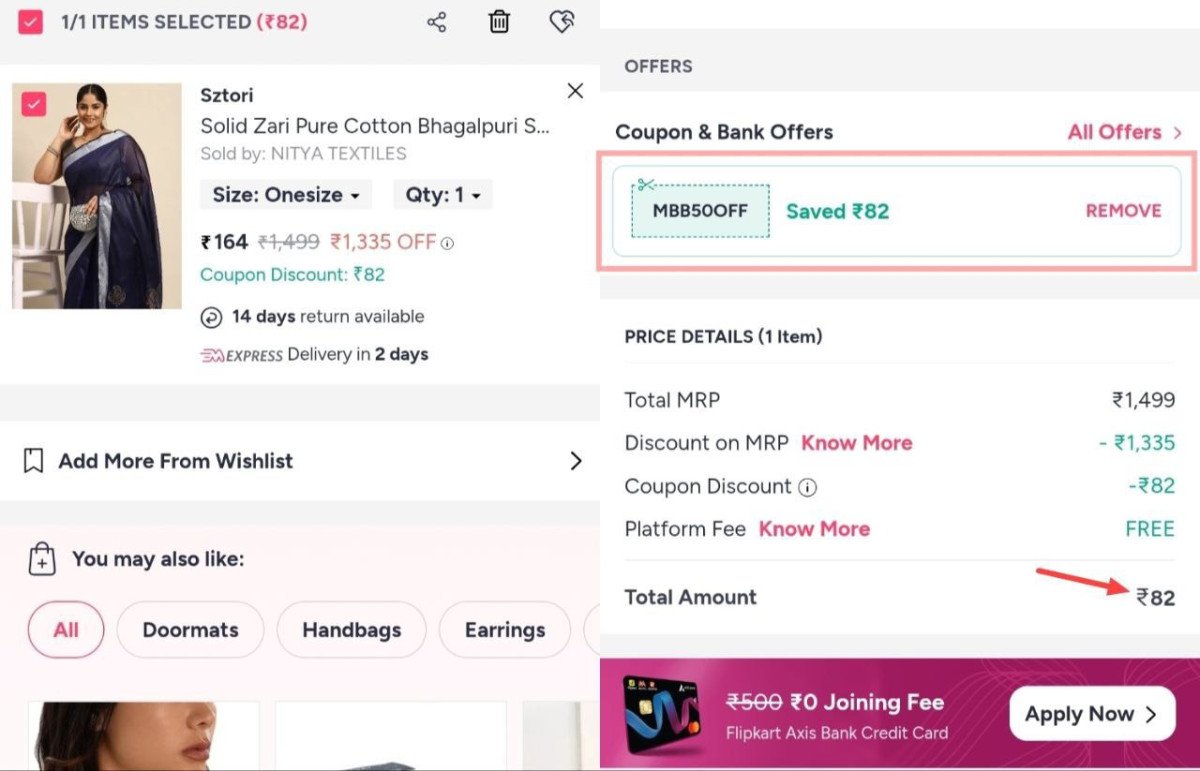Click bookmark icon beside Add More From Wishlist
Image resolution: width=1200 pixels, height=771 pixels.
(34, 461)
